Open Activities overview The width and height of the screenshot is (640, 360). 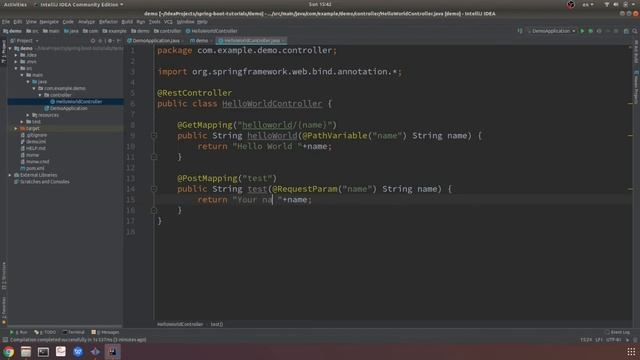click(x=15, y=4)
